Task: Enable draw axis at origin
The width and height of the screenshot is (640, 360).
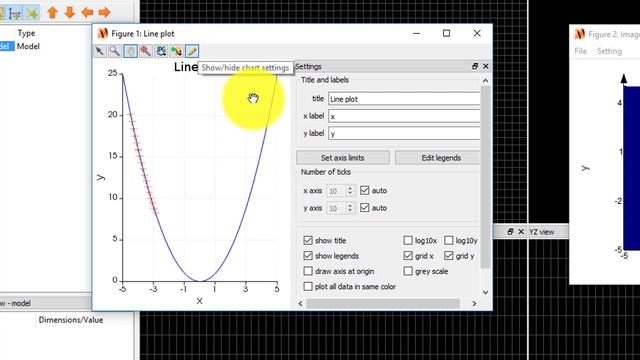Action: pos(308,271)
